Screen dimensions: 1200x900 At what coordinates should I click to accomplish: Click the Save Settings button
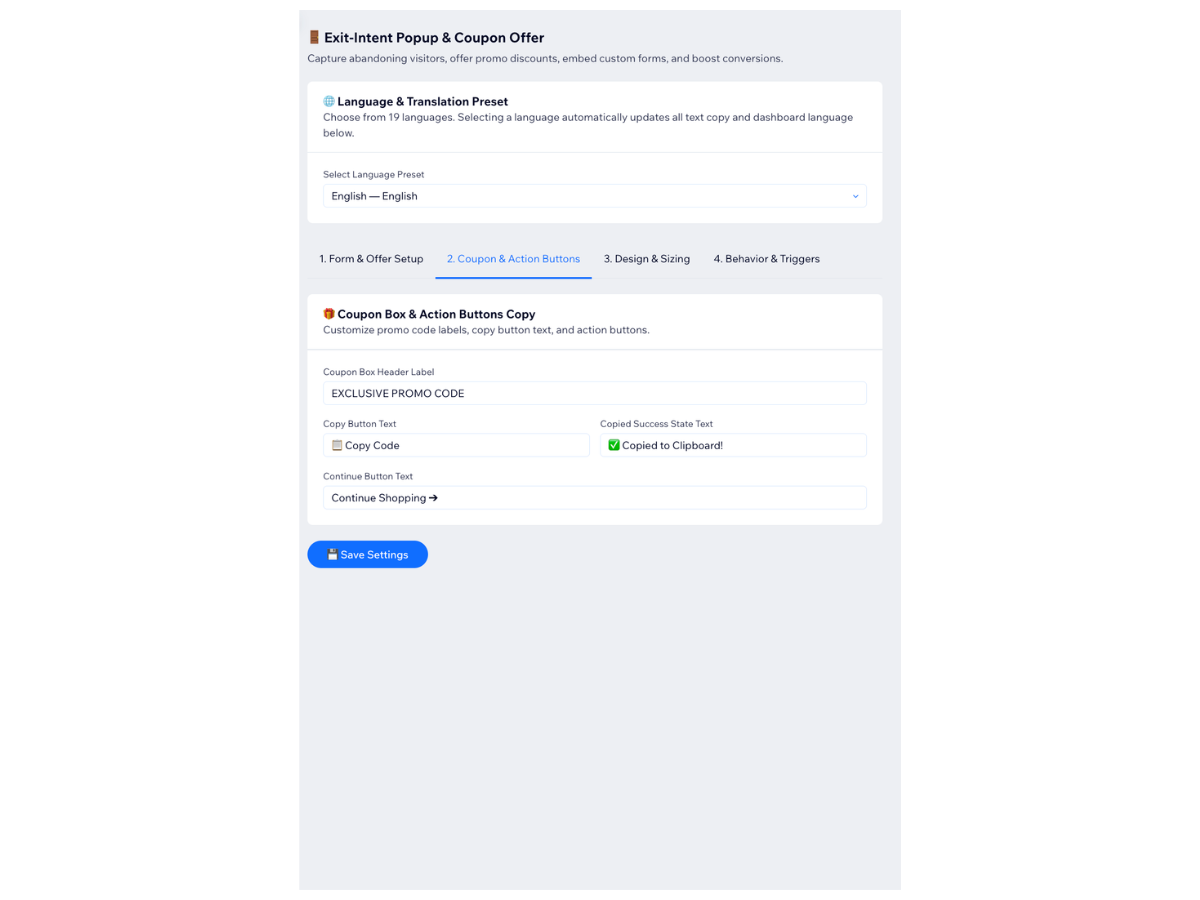tap(368, 555)
